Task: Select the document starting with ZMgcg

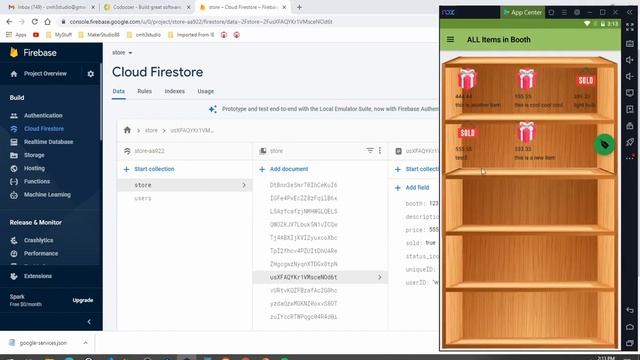Action: click(x=303, y=264)
